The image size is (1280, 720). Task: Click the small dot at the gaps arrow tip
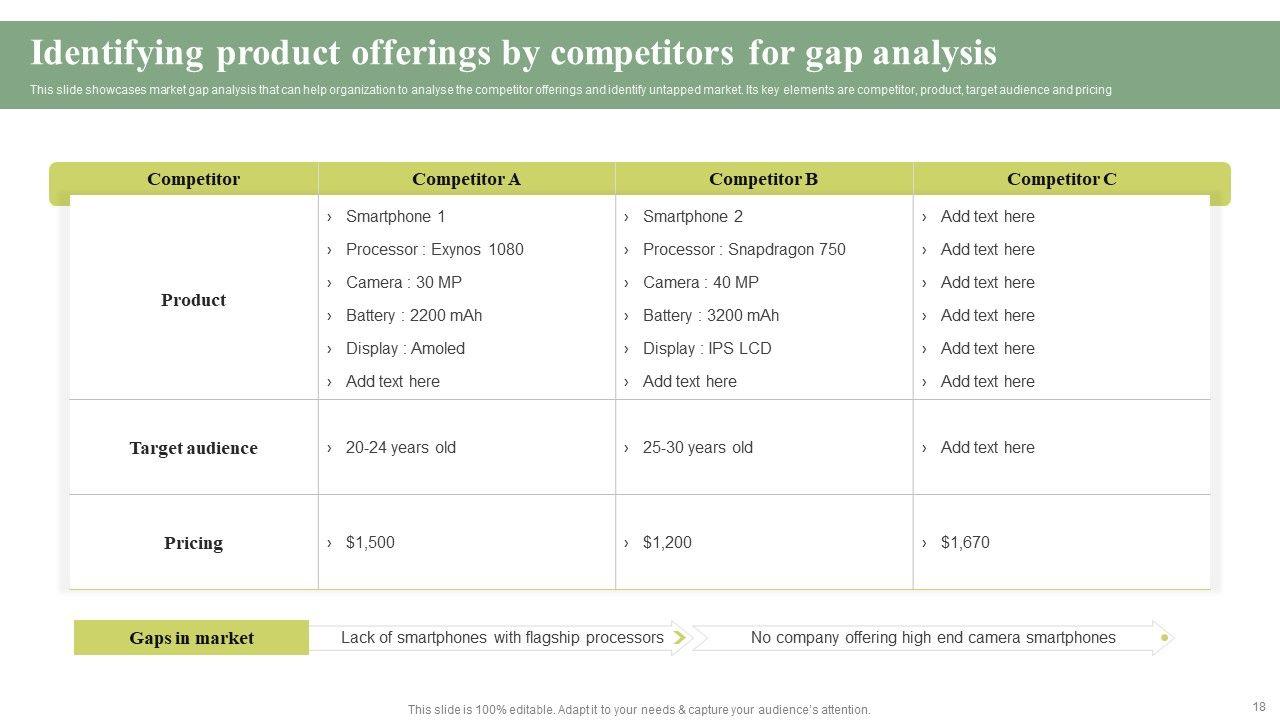pos(1164,637)
